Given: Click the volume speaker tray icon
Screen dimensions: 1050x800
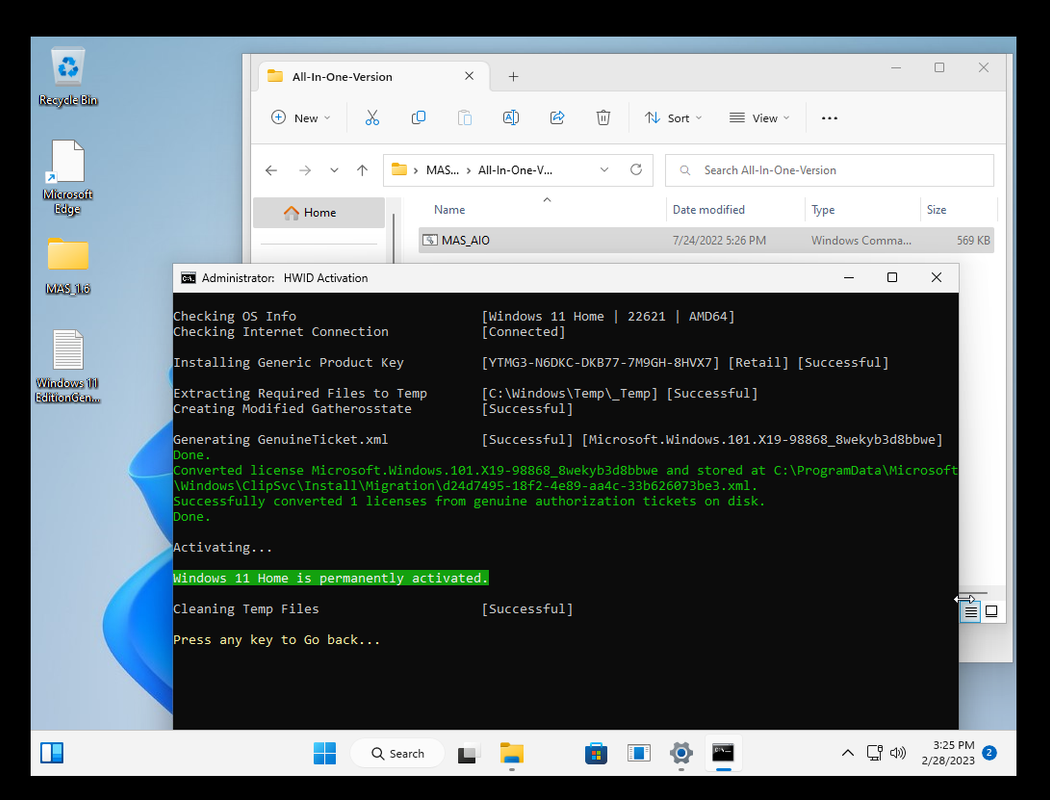Looking at the screenshot, I should point(898,753).
